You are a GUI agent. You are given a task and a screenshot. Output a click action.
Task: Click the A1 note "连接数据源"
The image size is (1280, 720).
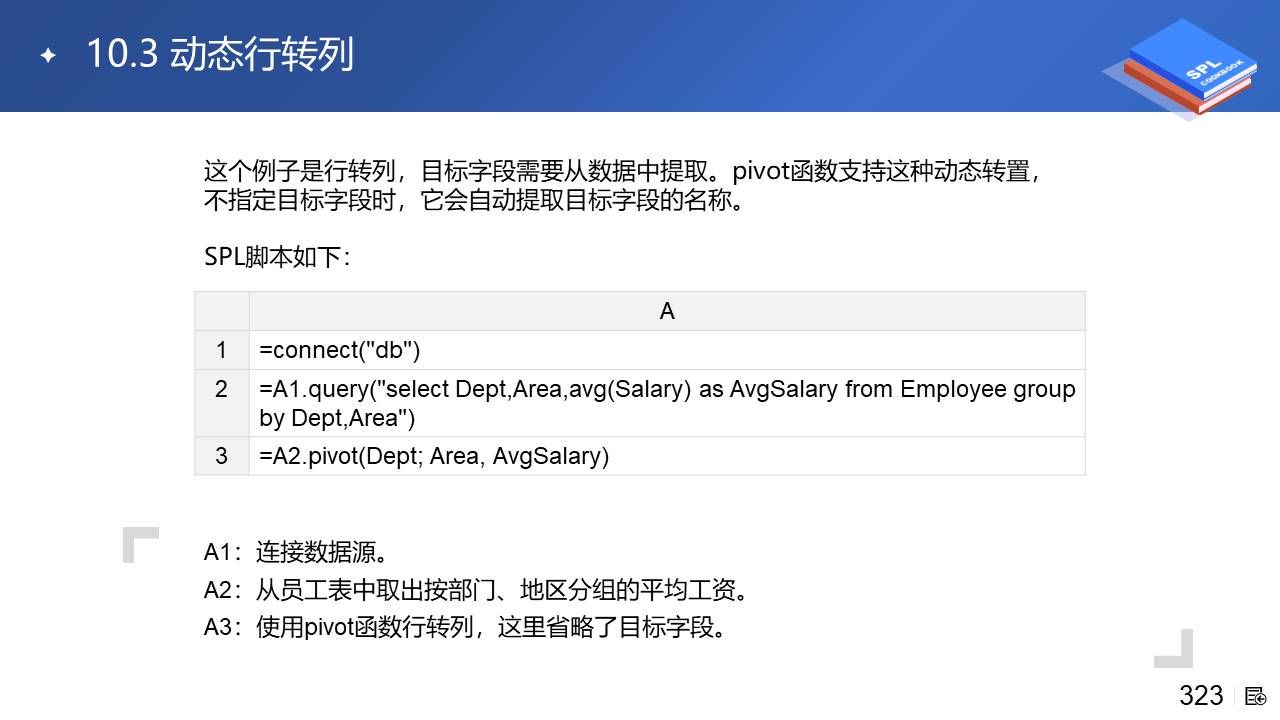tap(296, 552)
